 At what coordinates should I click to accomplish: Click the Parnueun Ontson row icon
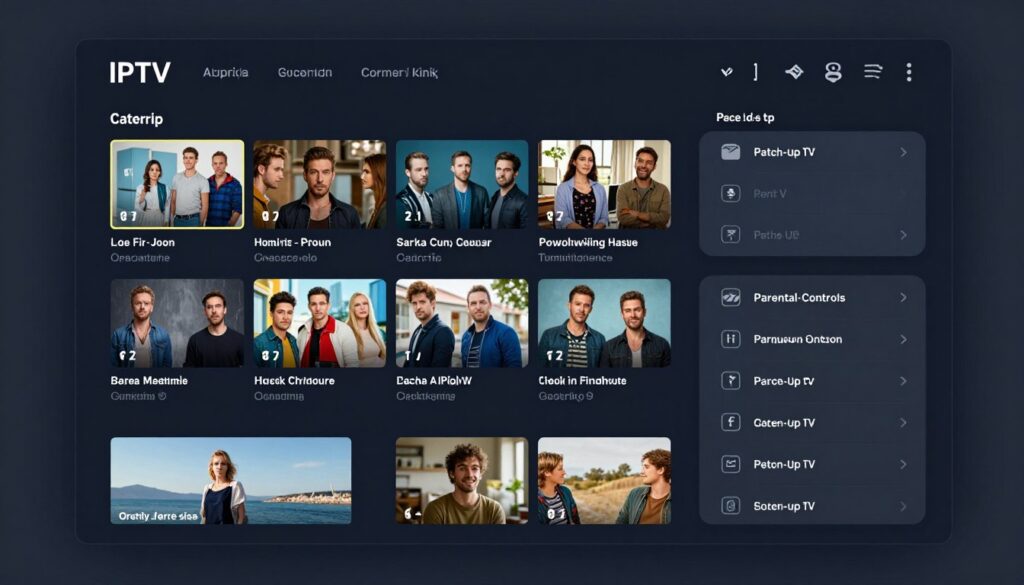click(x=730, y=339)
